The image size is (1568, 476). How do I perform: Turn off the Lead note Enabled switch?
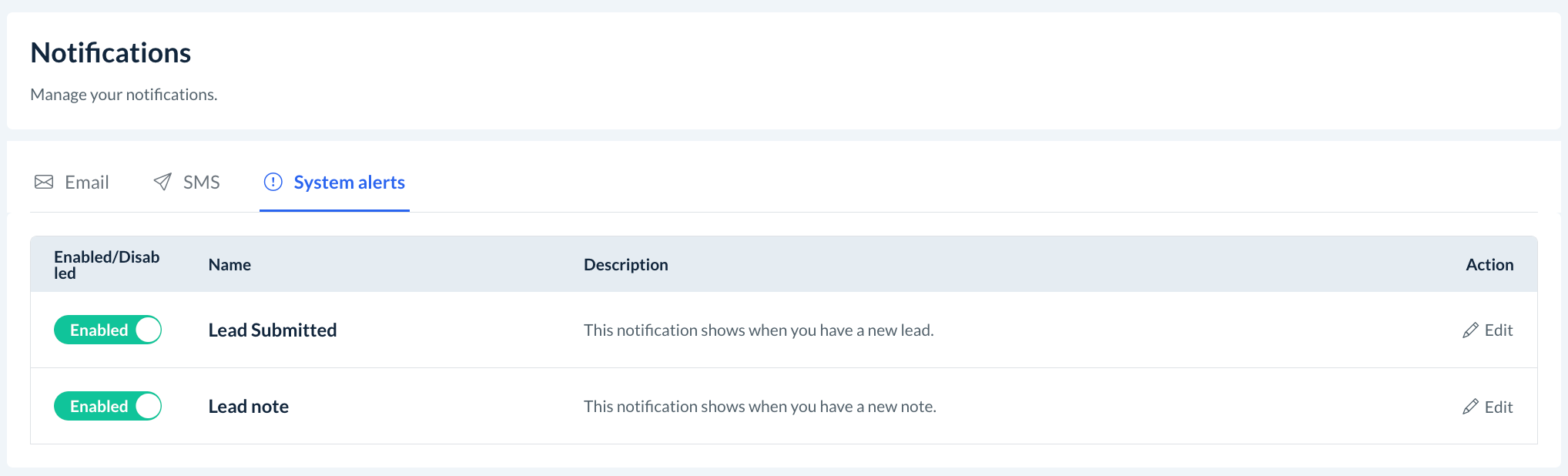pyautogui.click(x=108, y=406)
